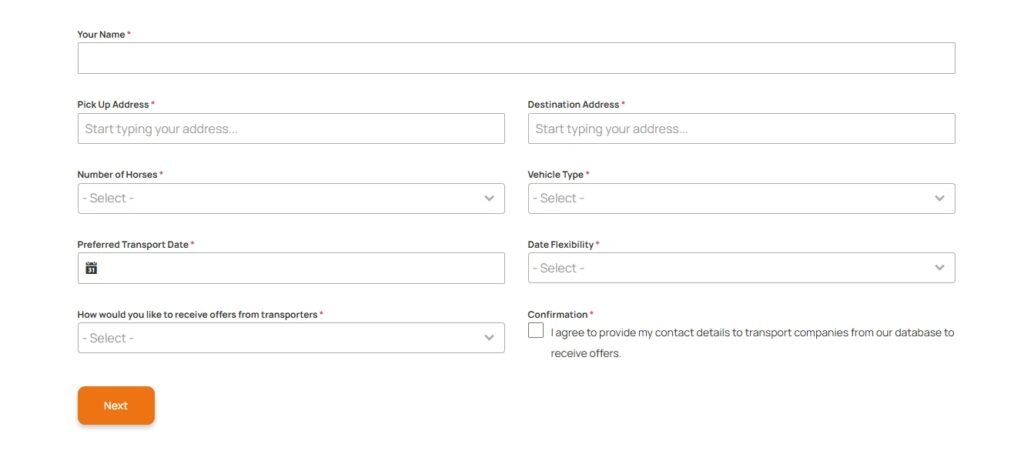Click the Preferred Transport Date field
This screenshot has height=454, width=1024.
point(300,268)
